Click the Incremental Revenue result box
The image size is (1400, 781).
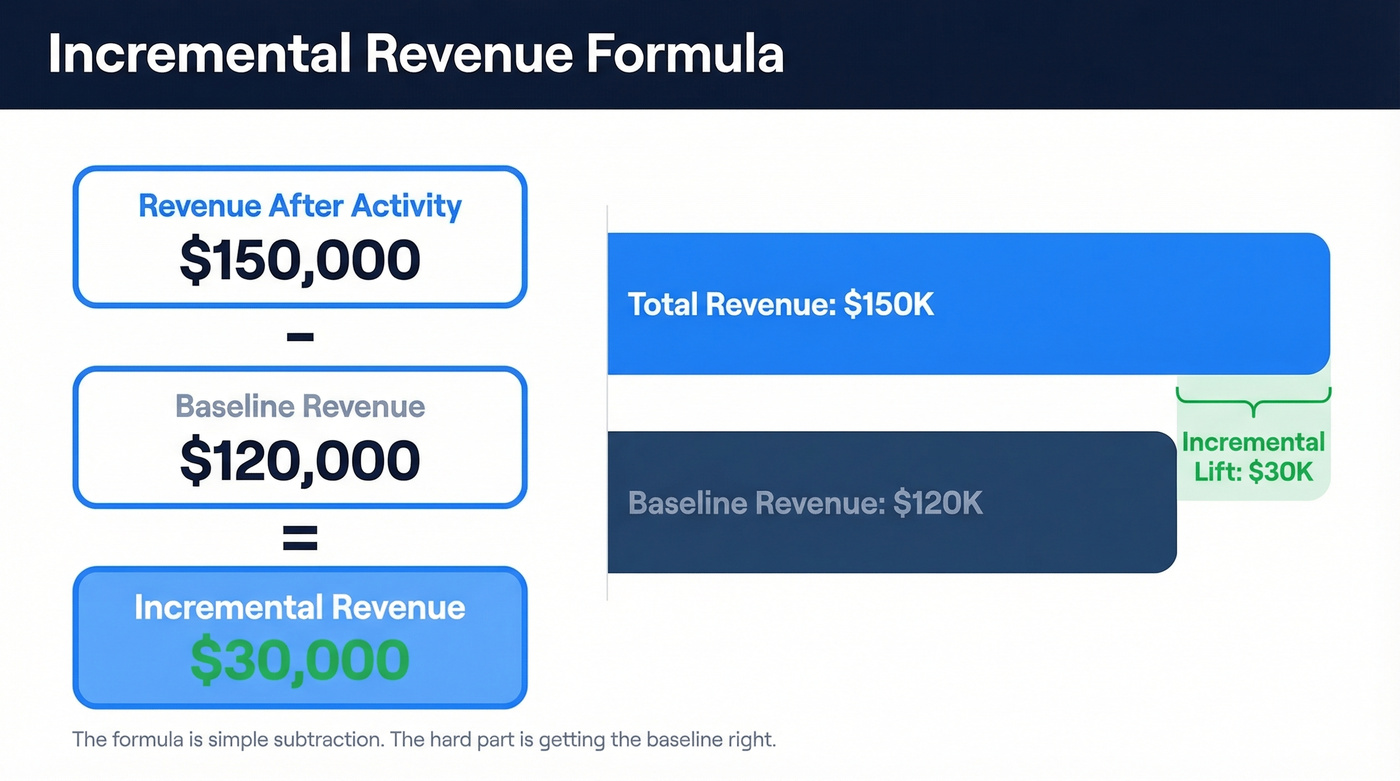click(299, 637)
